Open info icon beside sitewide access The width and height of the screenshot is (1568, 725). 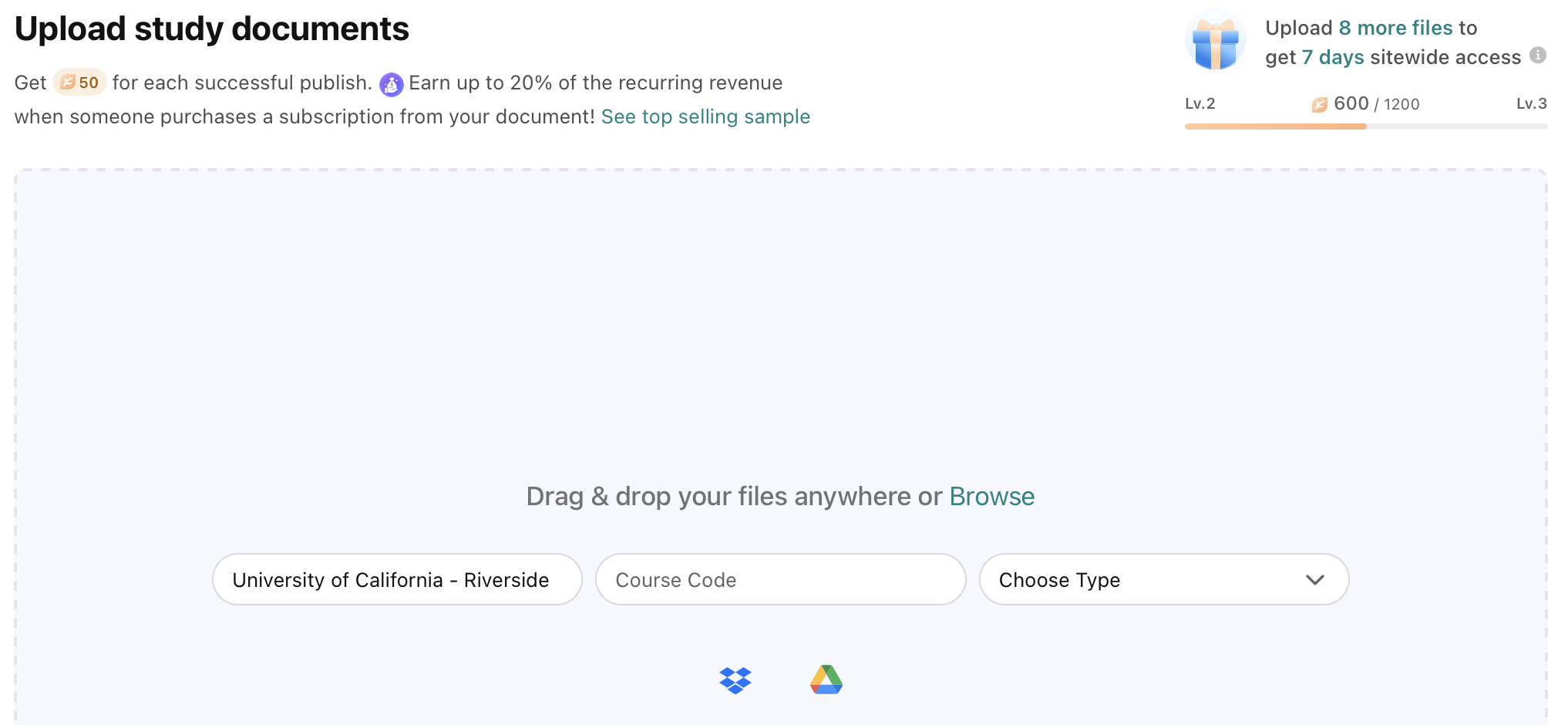click(1538, 56)
